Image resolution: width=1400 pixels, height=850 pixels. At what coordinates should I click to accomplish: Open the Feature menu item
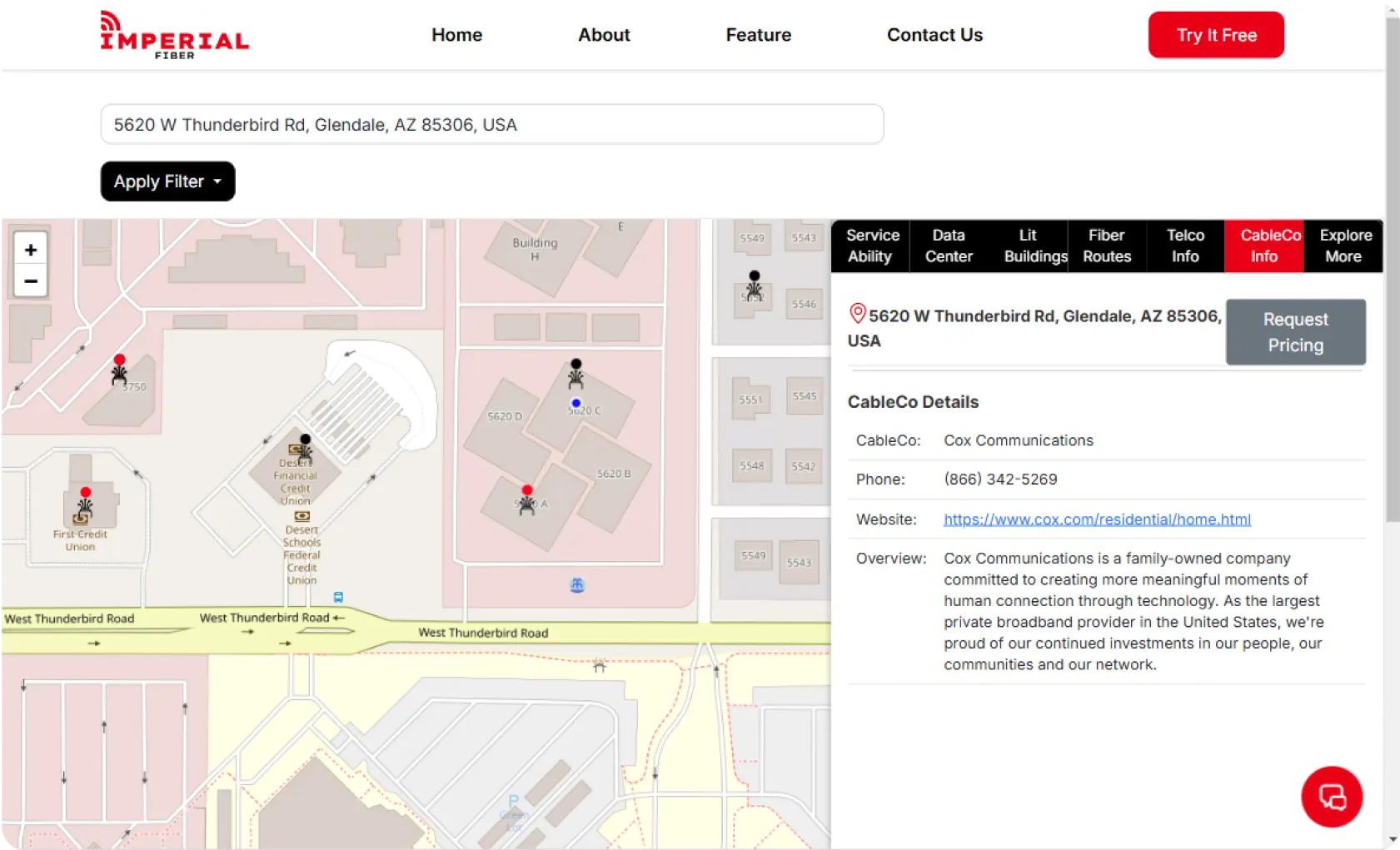coord(758,35)
